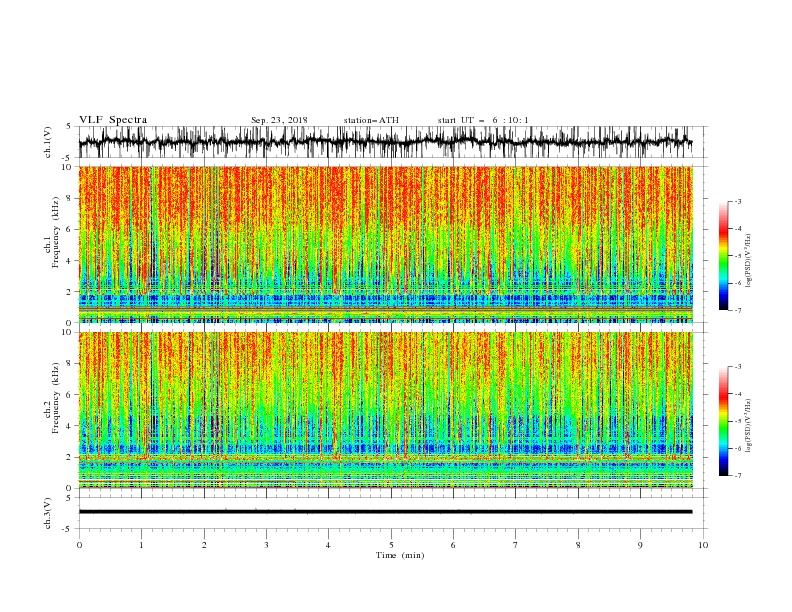Click the ch.1 Frequency (kHz) axis label
The height and width of the screenshot is (612, 792).
52,232
